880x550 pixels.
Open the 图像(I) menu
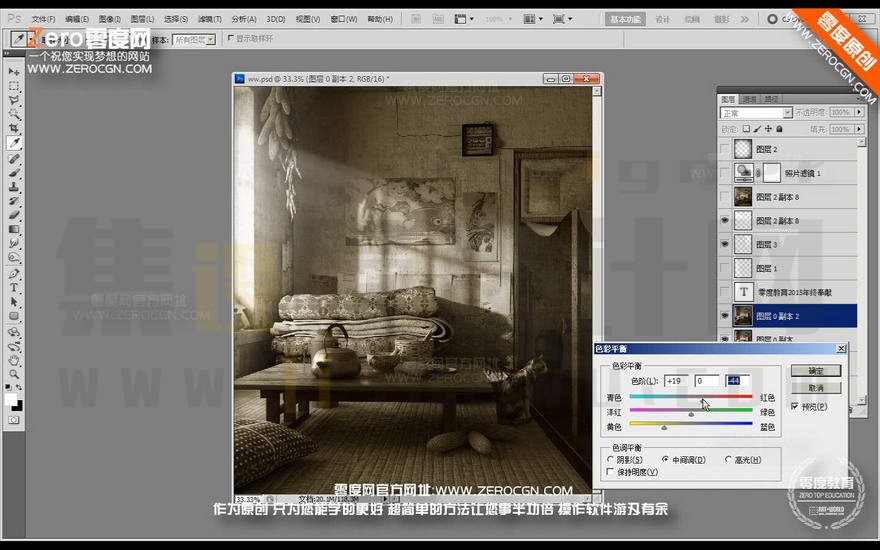coord(109,19)
